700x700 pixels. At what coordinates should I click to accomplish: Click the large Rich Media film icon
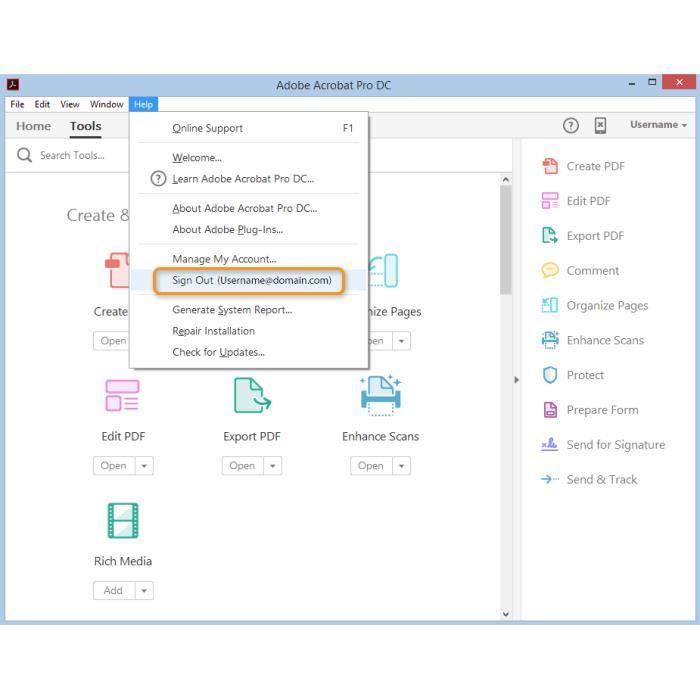point(123,521)
